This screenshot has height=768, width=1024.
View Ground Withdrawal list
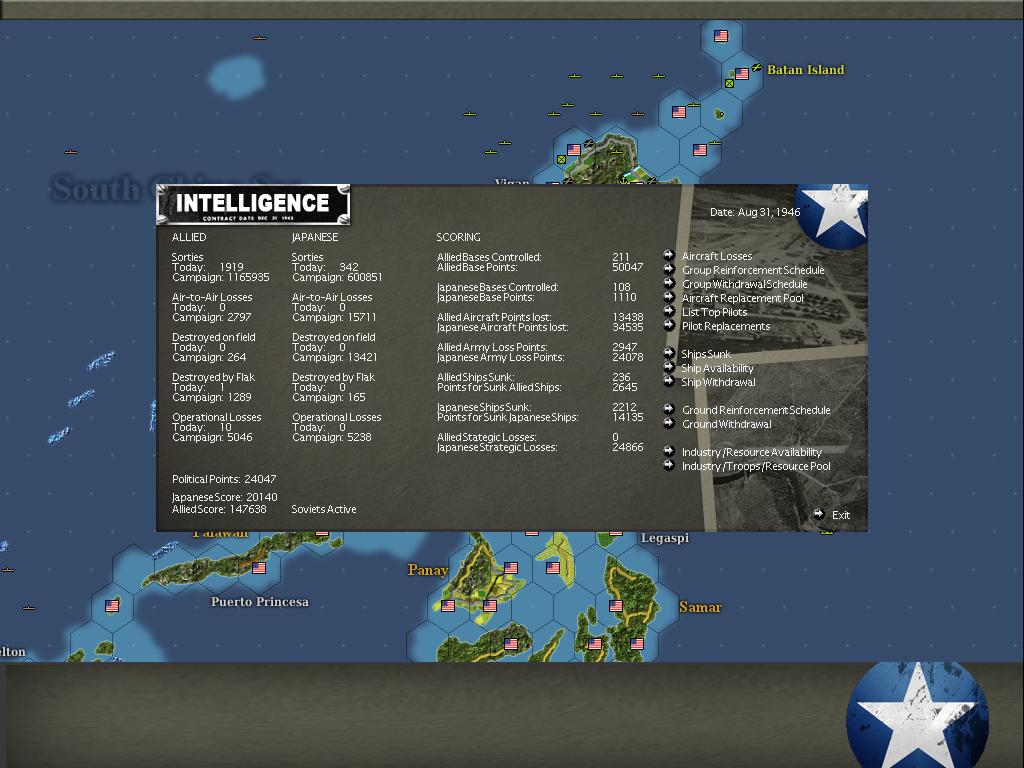[x=726, y=424]
